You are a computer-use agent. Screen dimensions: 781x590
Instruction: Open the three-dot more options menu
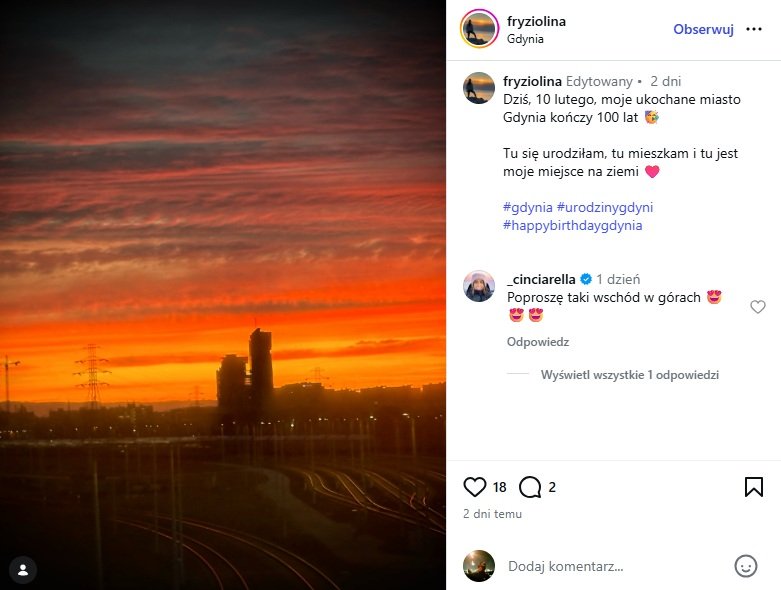pyautogui.click(x=753, y=29)
